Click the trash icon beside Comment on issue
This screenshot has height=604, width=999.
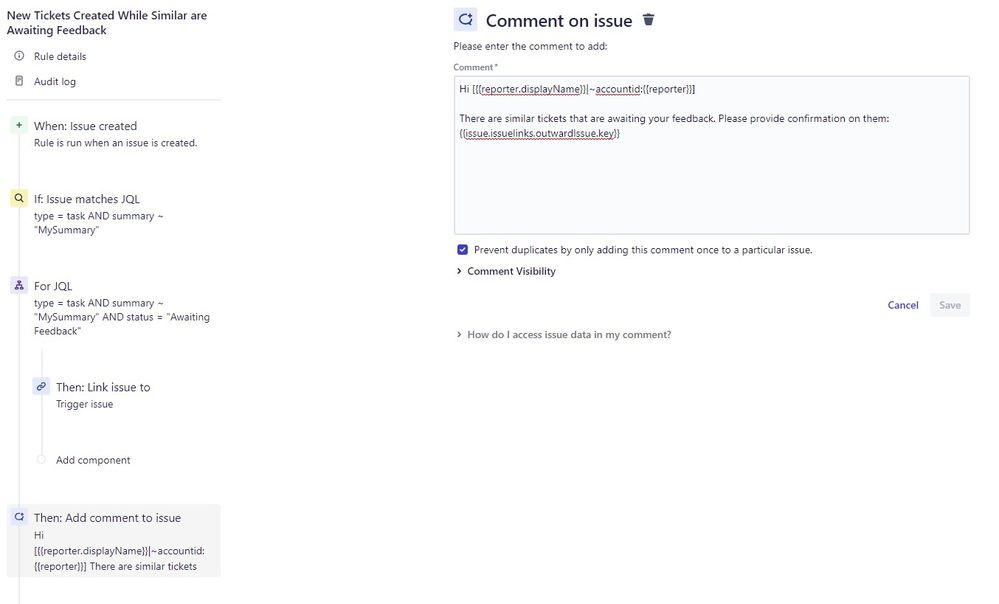648,20
